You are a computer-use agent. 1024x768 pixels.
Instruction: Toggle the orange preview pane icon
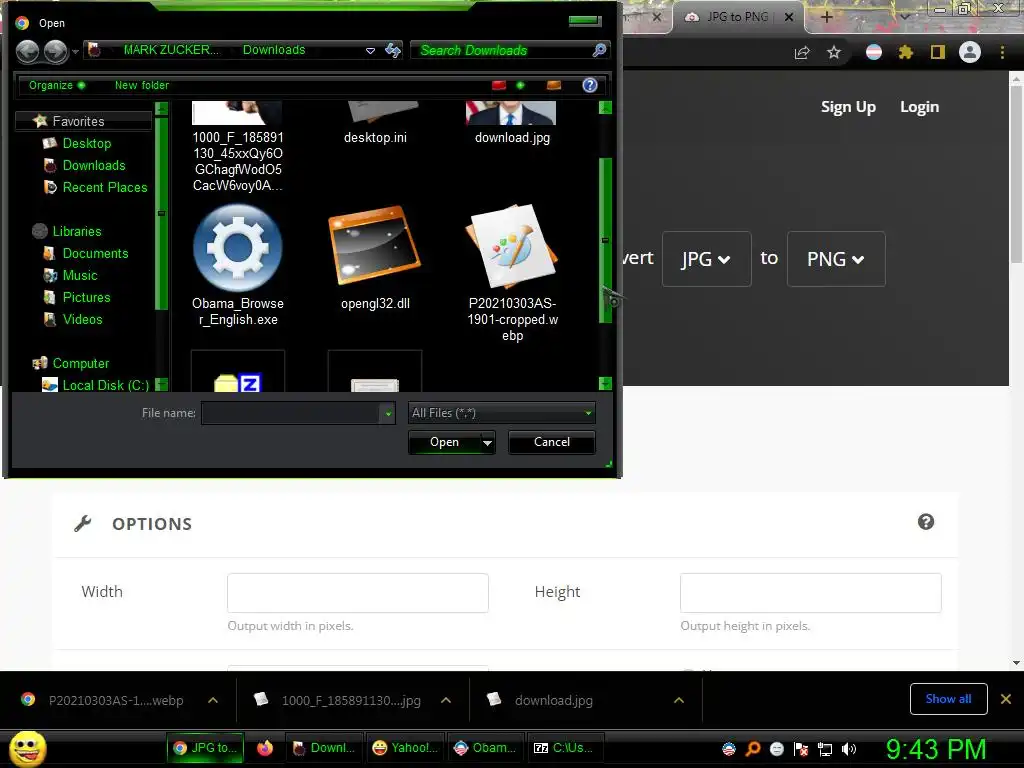click(554, 86)
